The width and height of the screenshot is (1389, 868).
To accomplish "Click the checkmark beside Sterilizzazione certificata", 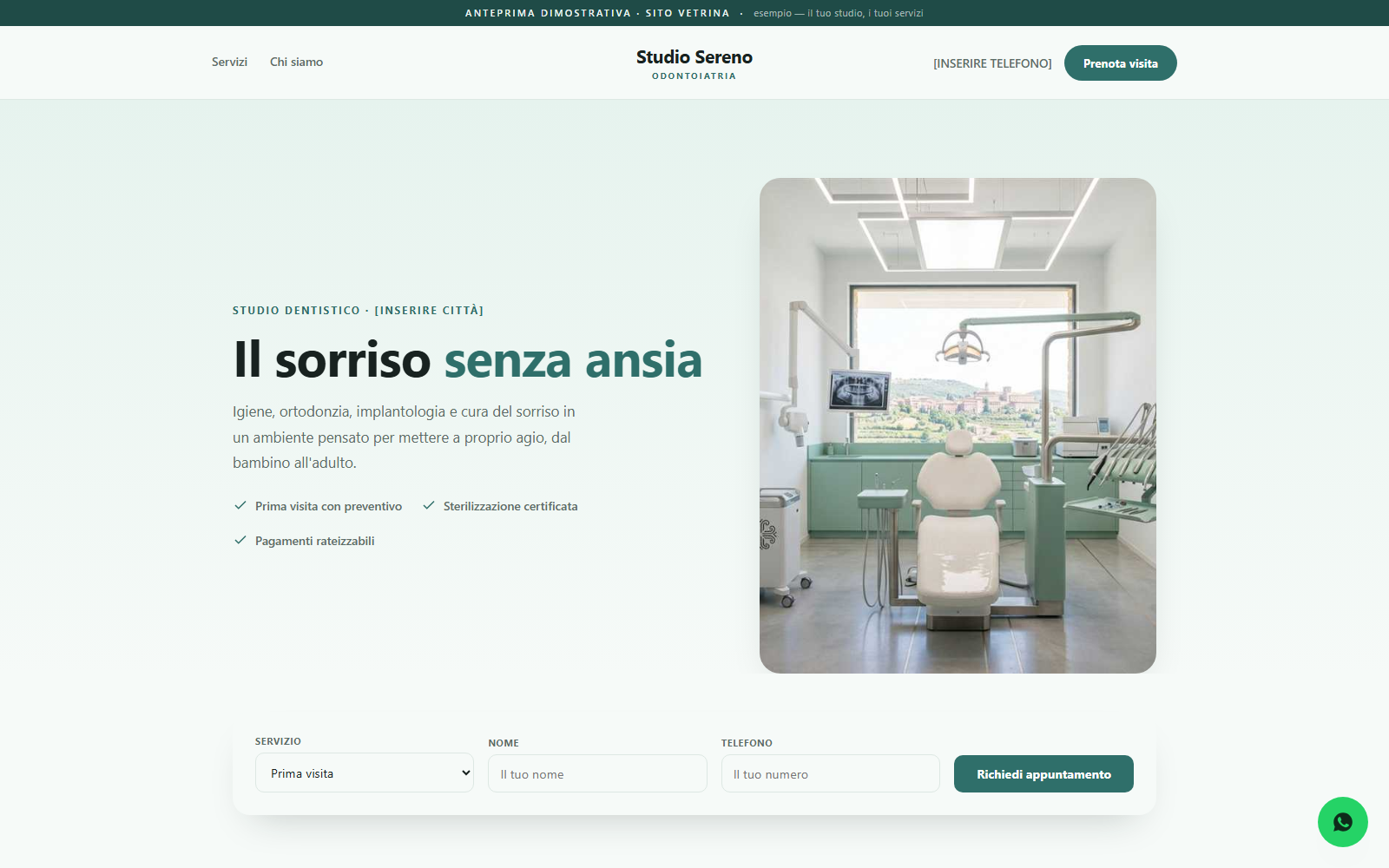I will pyautogui.click(x=429, y=505).
